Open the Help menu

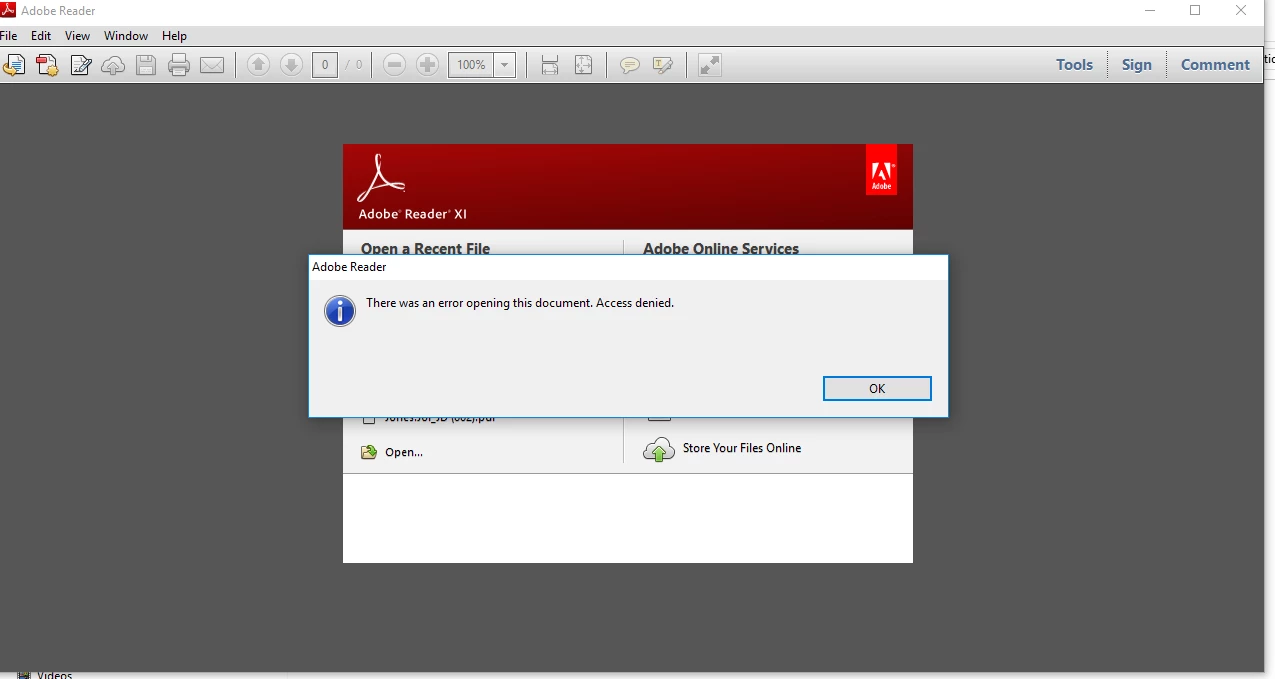[175, 36]
